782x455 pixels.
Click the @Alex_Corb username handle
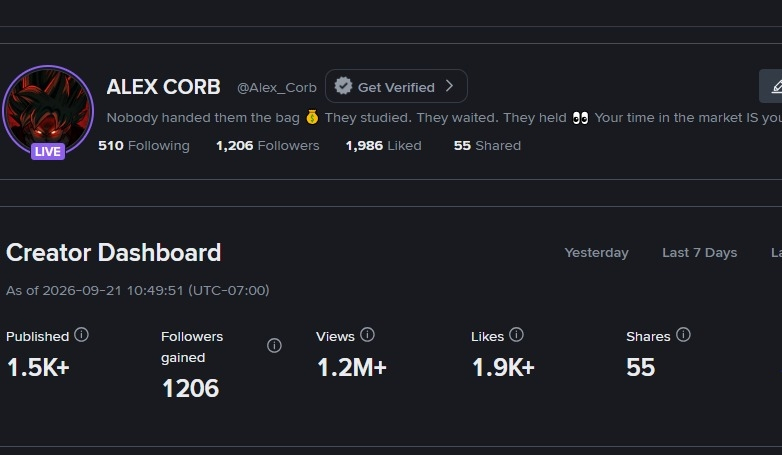pyautogui.click(x=277, y=88)
